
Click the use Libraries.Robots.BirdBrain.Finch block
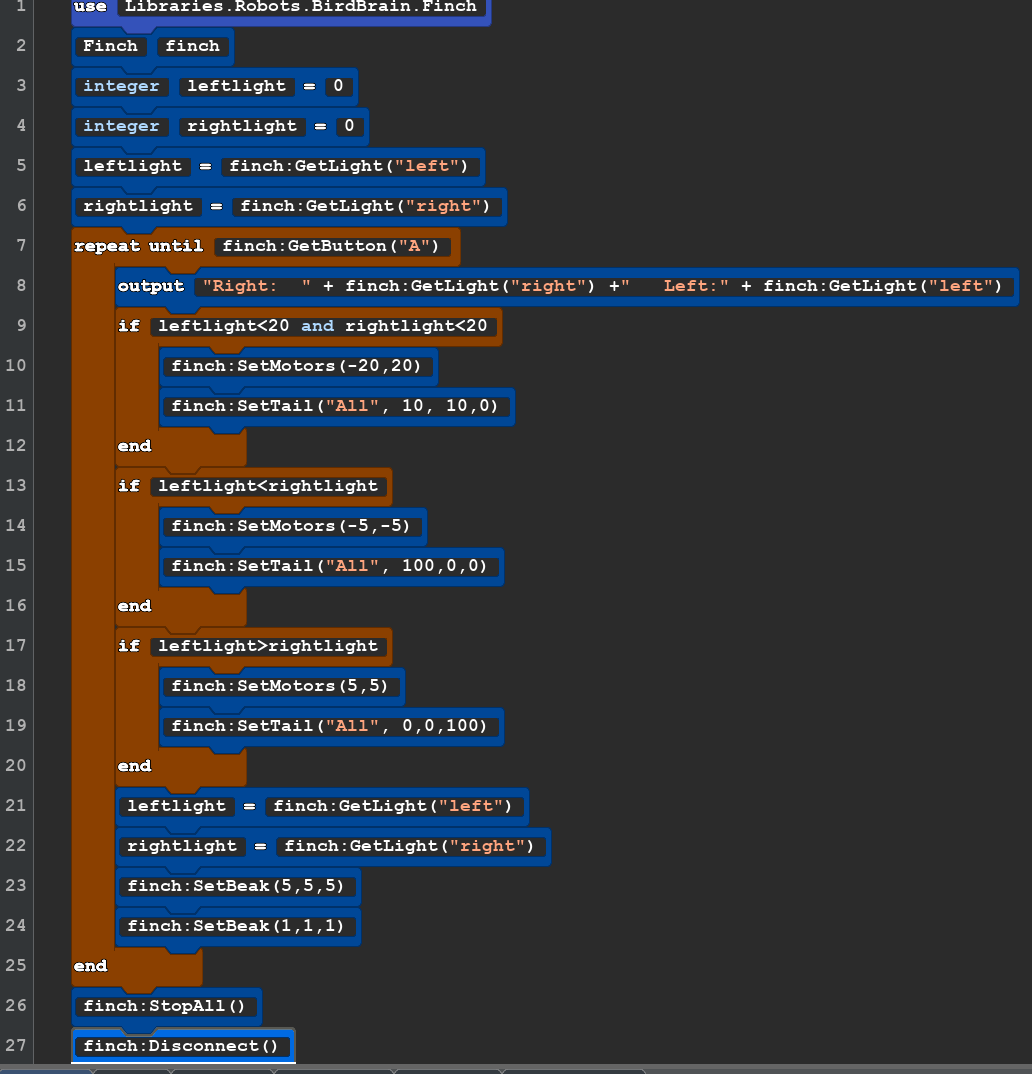coord(300,7)
